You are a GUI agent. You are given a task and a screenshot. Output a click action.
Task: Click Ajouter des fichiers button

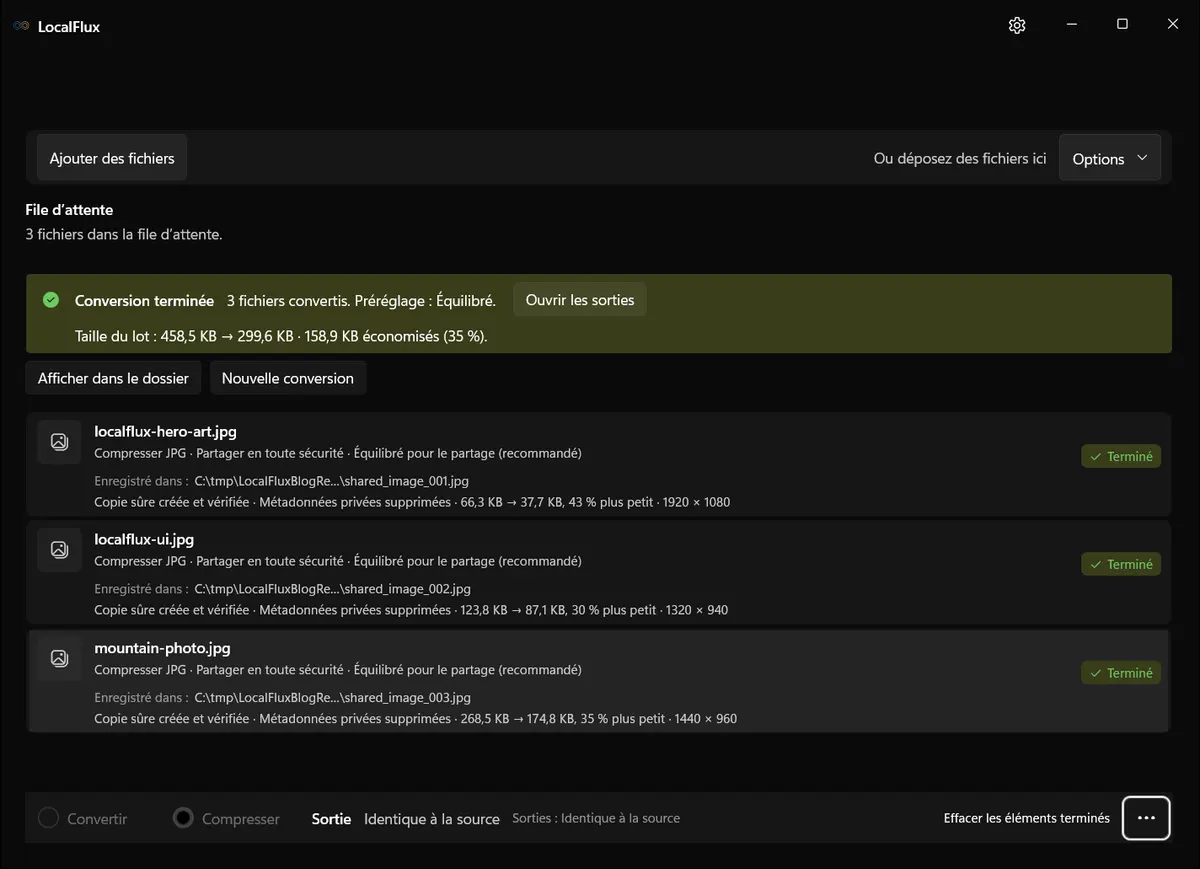[112, 158]
